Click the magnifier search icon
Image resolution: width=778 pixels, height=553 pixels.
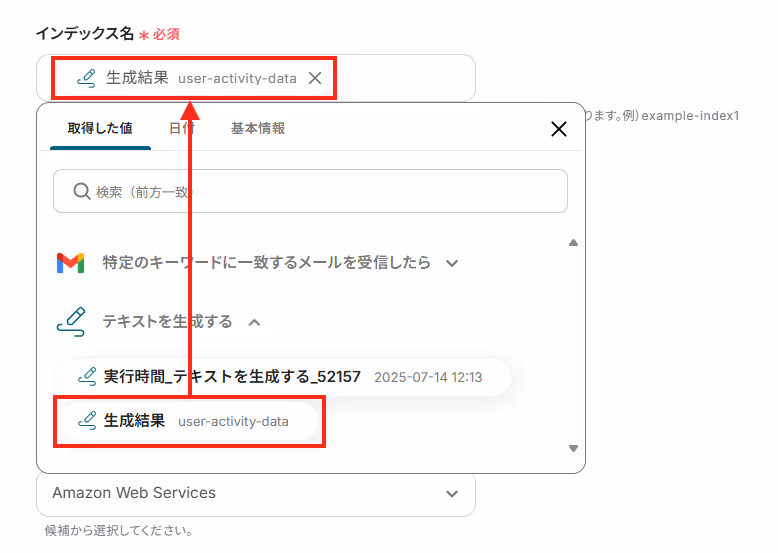tap(81, 191)
